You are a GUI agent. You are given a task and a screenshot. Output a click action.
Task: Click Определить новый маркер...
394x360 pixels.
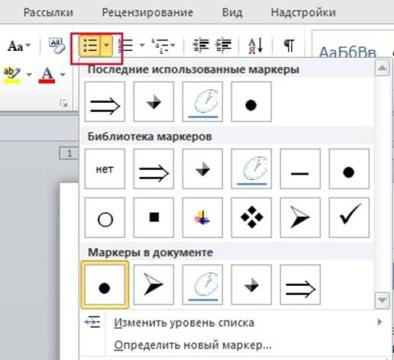point(193,345)
